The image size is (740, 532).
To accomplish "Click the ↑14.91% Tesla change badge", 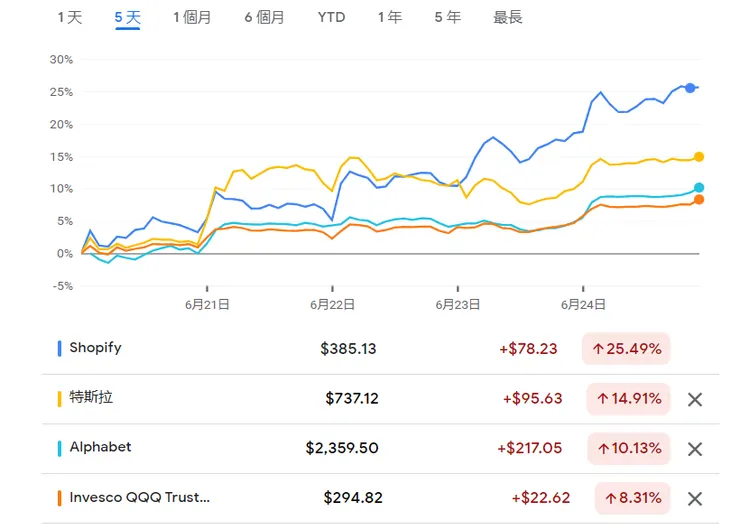I will click(x=629, y=399).
